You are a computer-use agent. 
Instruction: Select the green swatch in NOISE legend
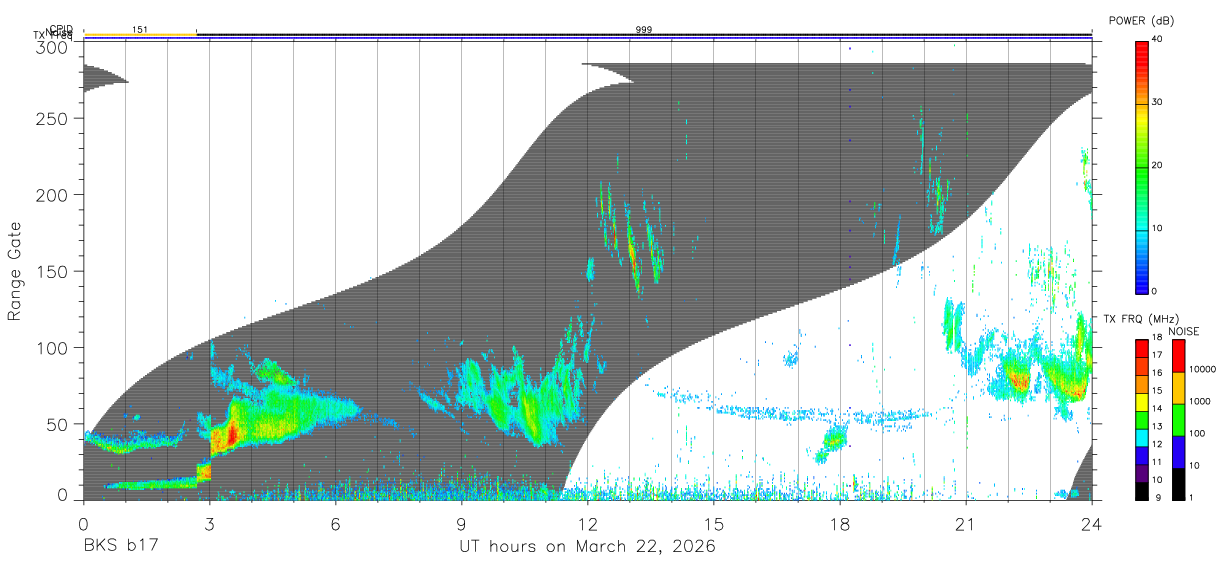coord(1178,421)
